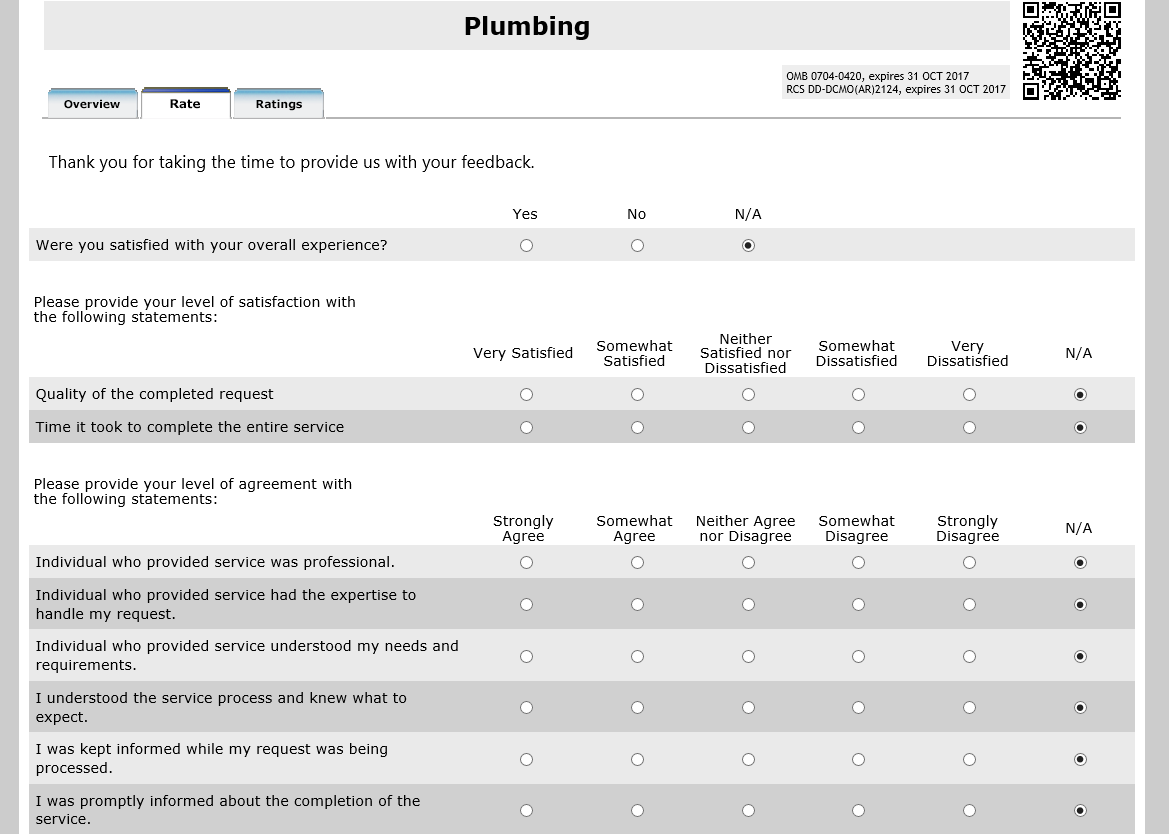Select N/A for individual was professional

click(1080, 563)
